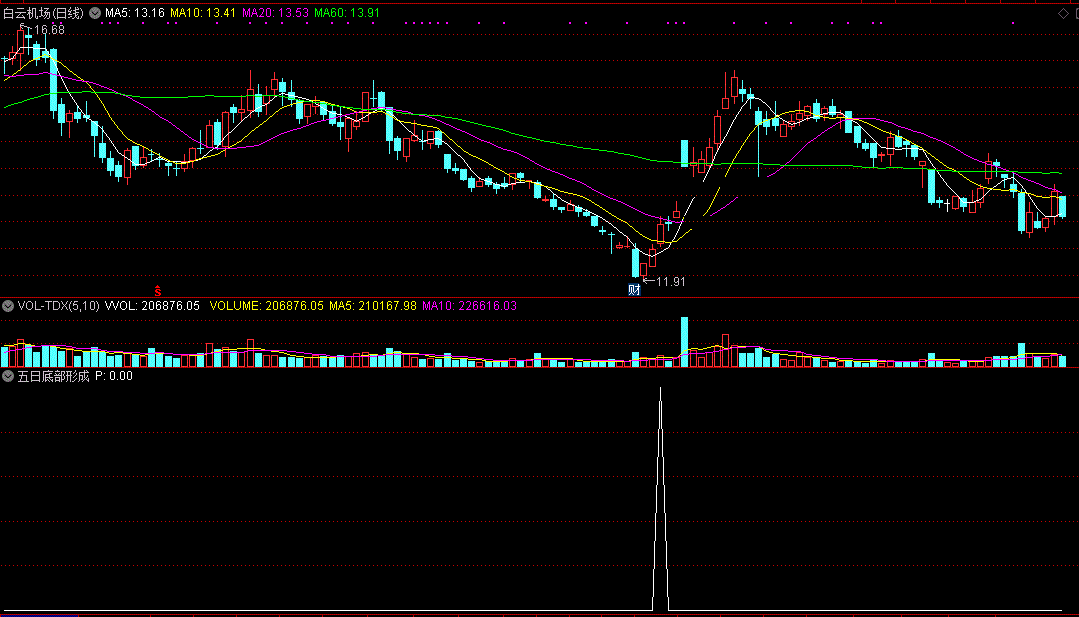This screenshot has height=617, width=1079.
Task: Click the red S marker icon
Action: [158, 291]
